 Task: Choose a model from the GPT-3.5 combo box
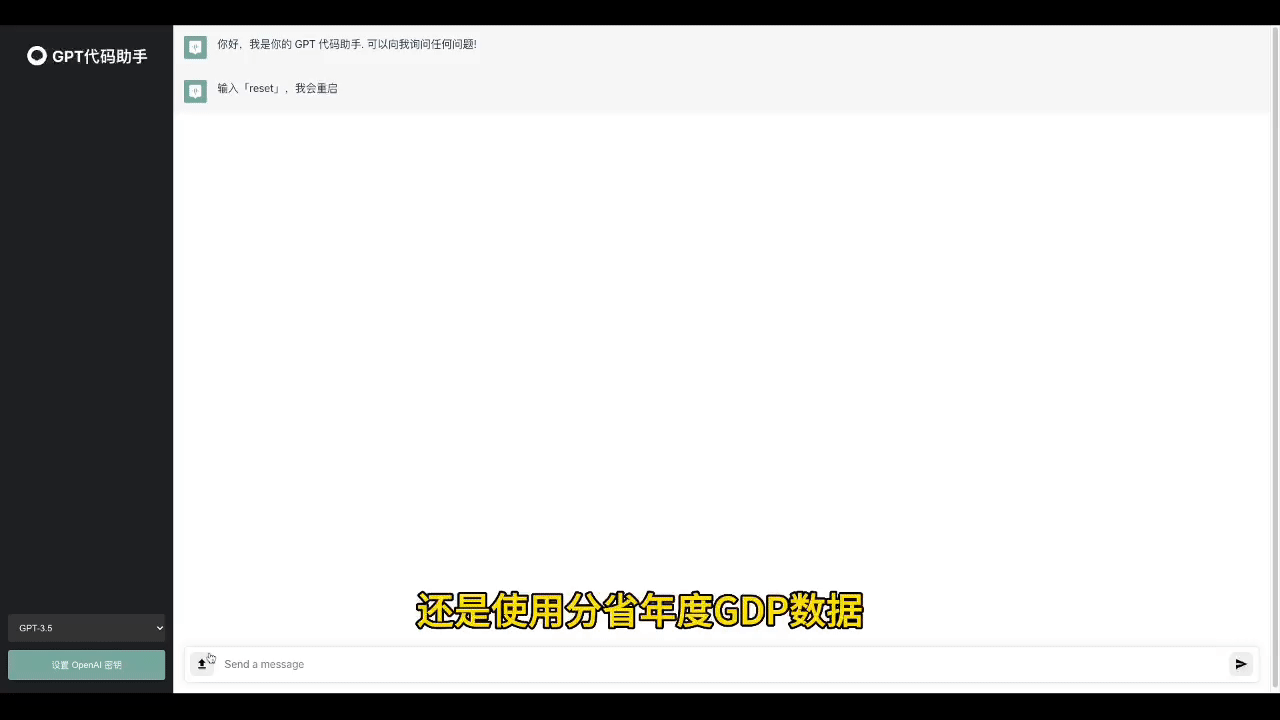(86, 628)
